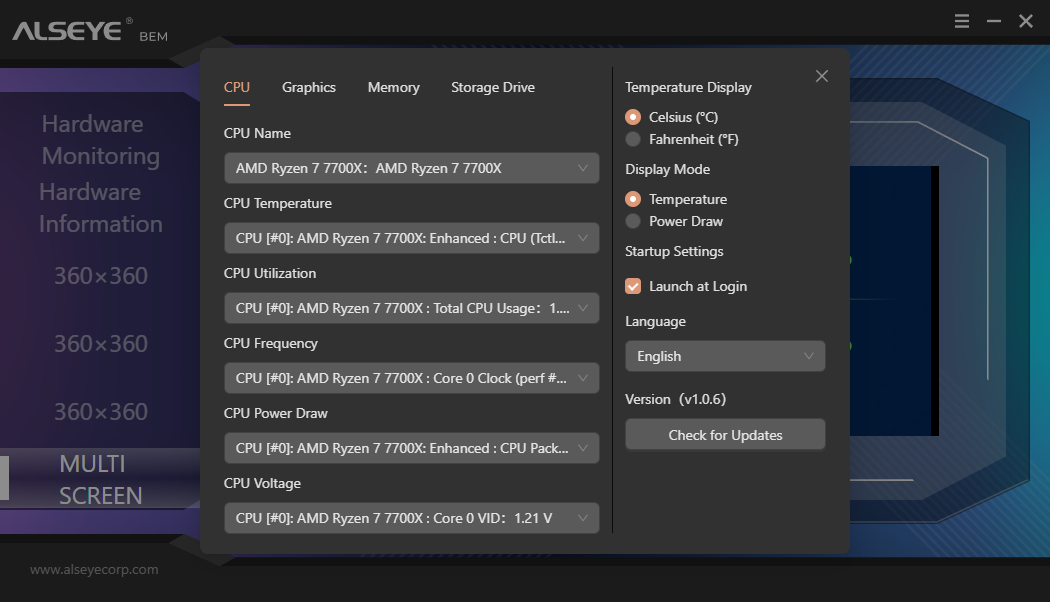Click the Temperature Display heading
1050x602 pixels.
coord(688,88)
